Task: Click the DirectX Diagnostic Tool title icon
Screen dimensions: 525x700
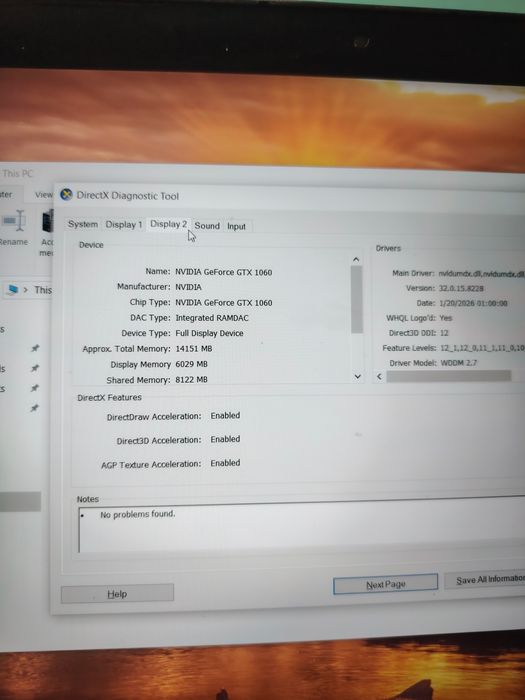Action: [67, 195]
